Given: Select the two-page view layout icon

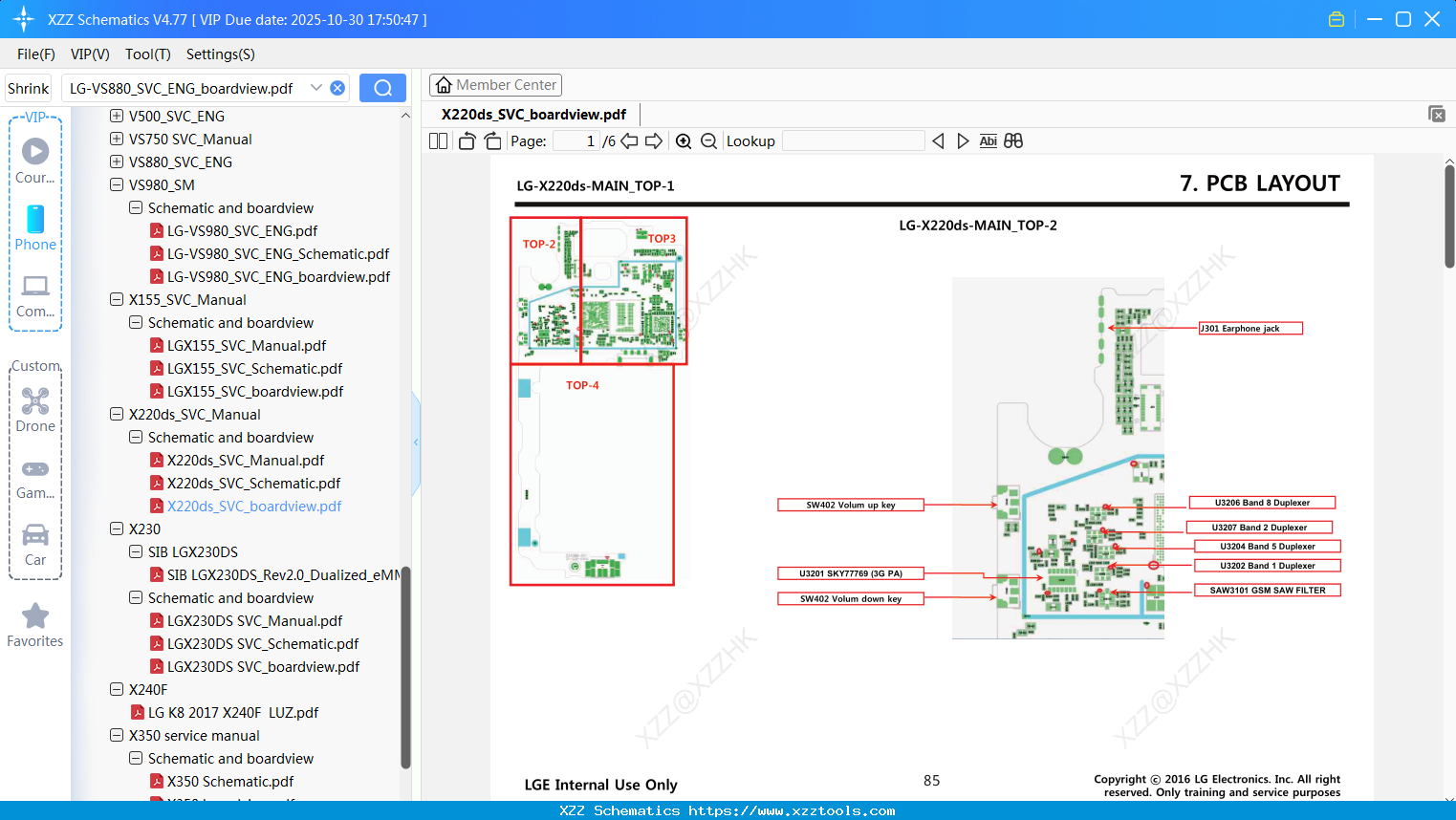Looking at the screenshot, I should pos(437,140).
